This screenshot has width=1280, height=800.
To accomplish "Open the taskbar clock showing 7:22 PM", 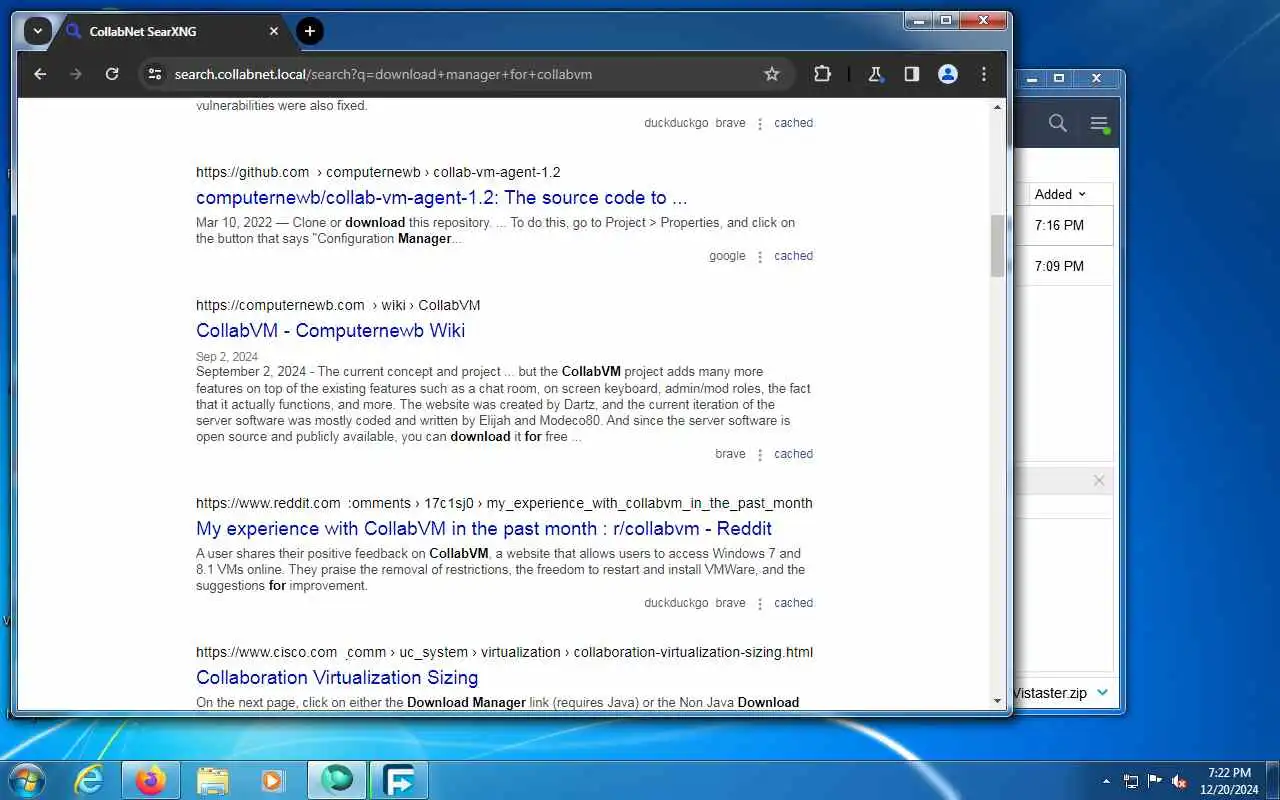I will pyautogui.click(x=1229, y=781).
